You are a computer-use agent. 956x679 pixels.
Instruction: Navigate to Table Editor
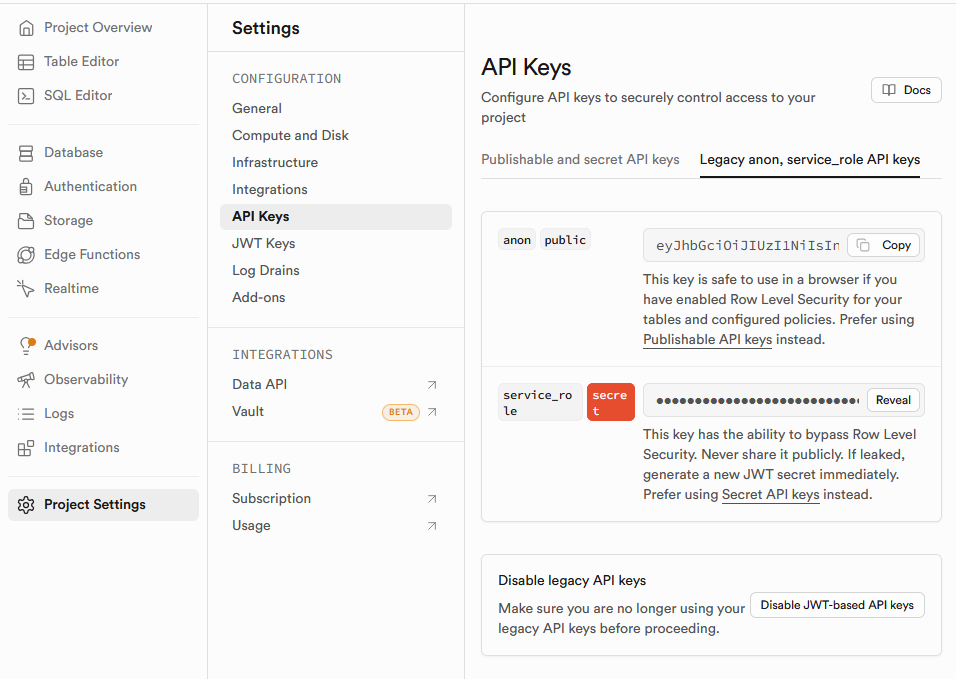click(82, 62)
